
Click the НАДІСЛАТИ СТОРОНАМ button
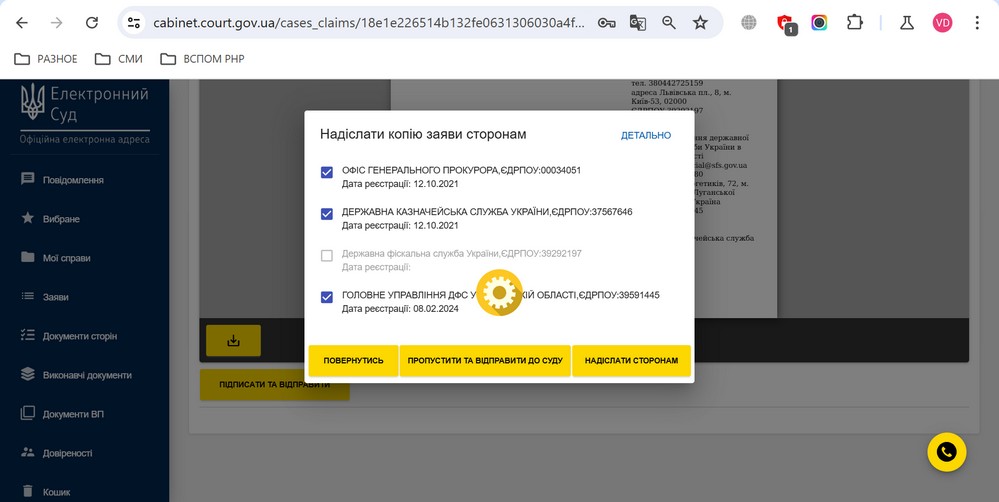coord(631,361)
